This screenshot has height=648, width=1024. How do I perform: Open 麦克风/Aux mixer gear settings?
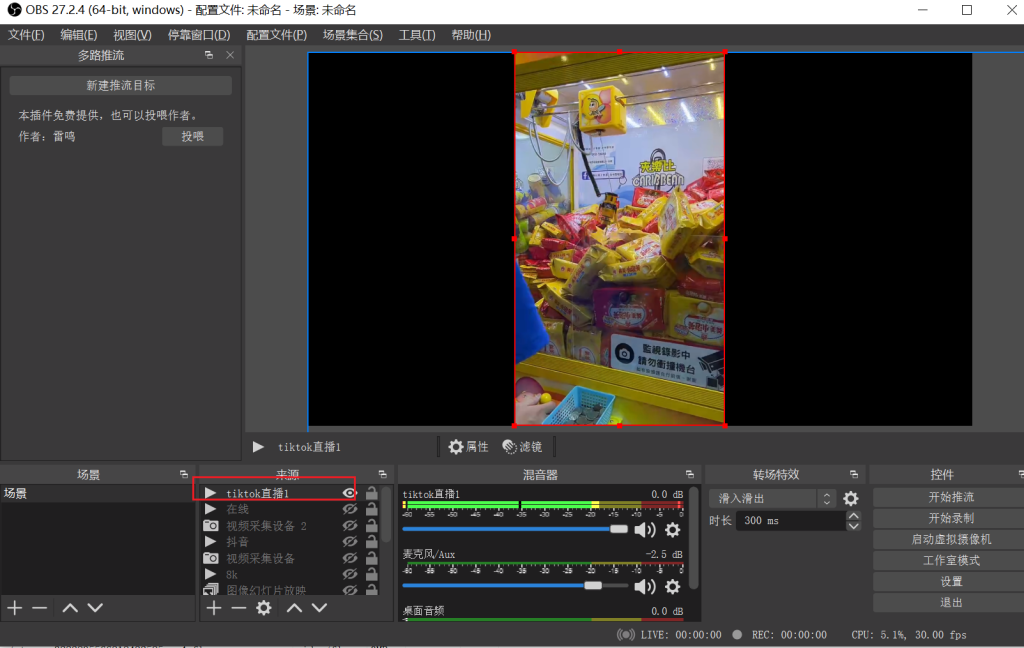(673, 587)
